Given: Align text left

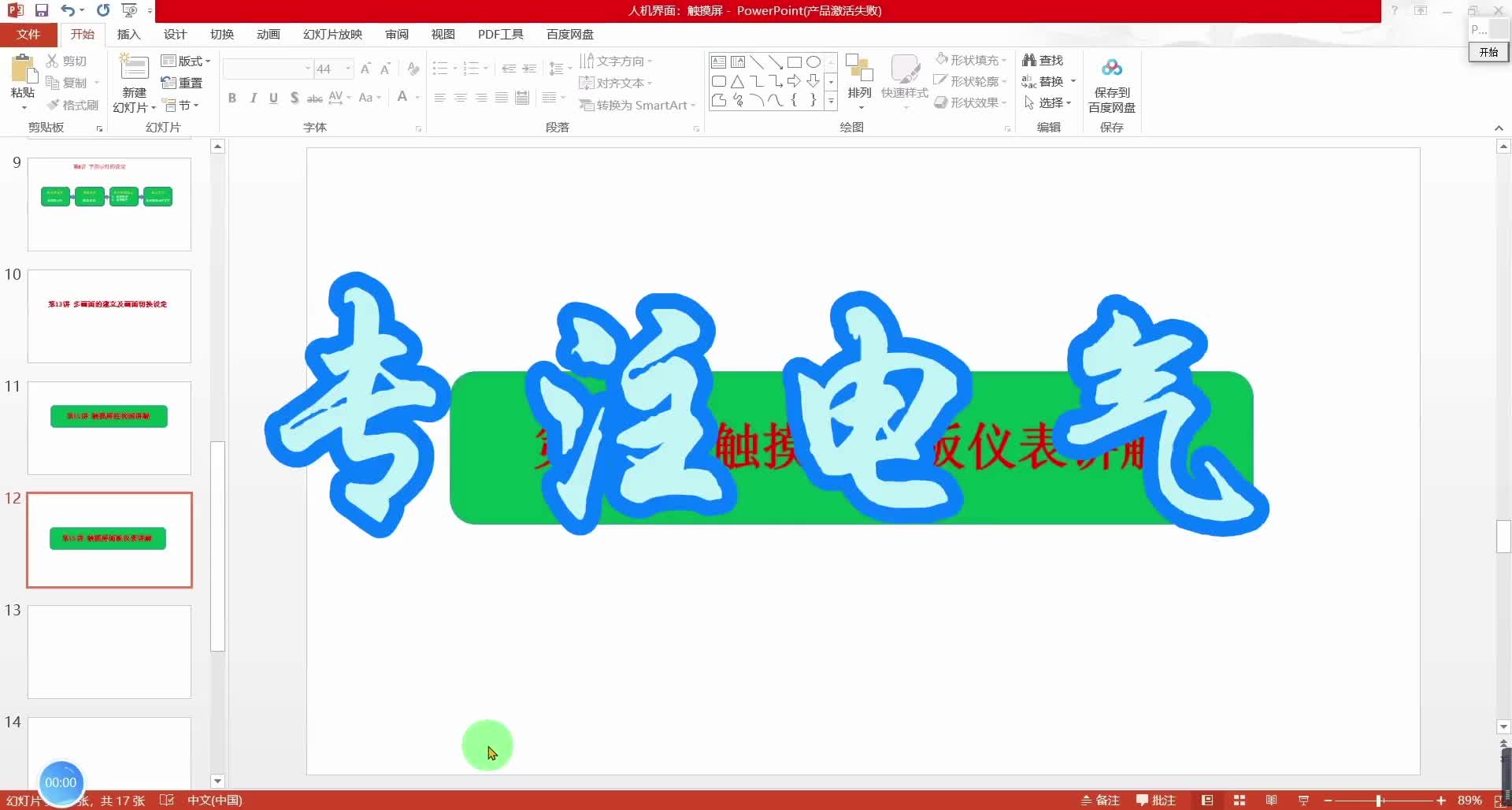Looking at the screenshot, I should pyautogui.click(x=439, y=98).
